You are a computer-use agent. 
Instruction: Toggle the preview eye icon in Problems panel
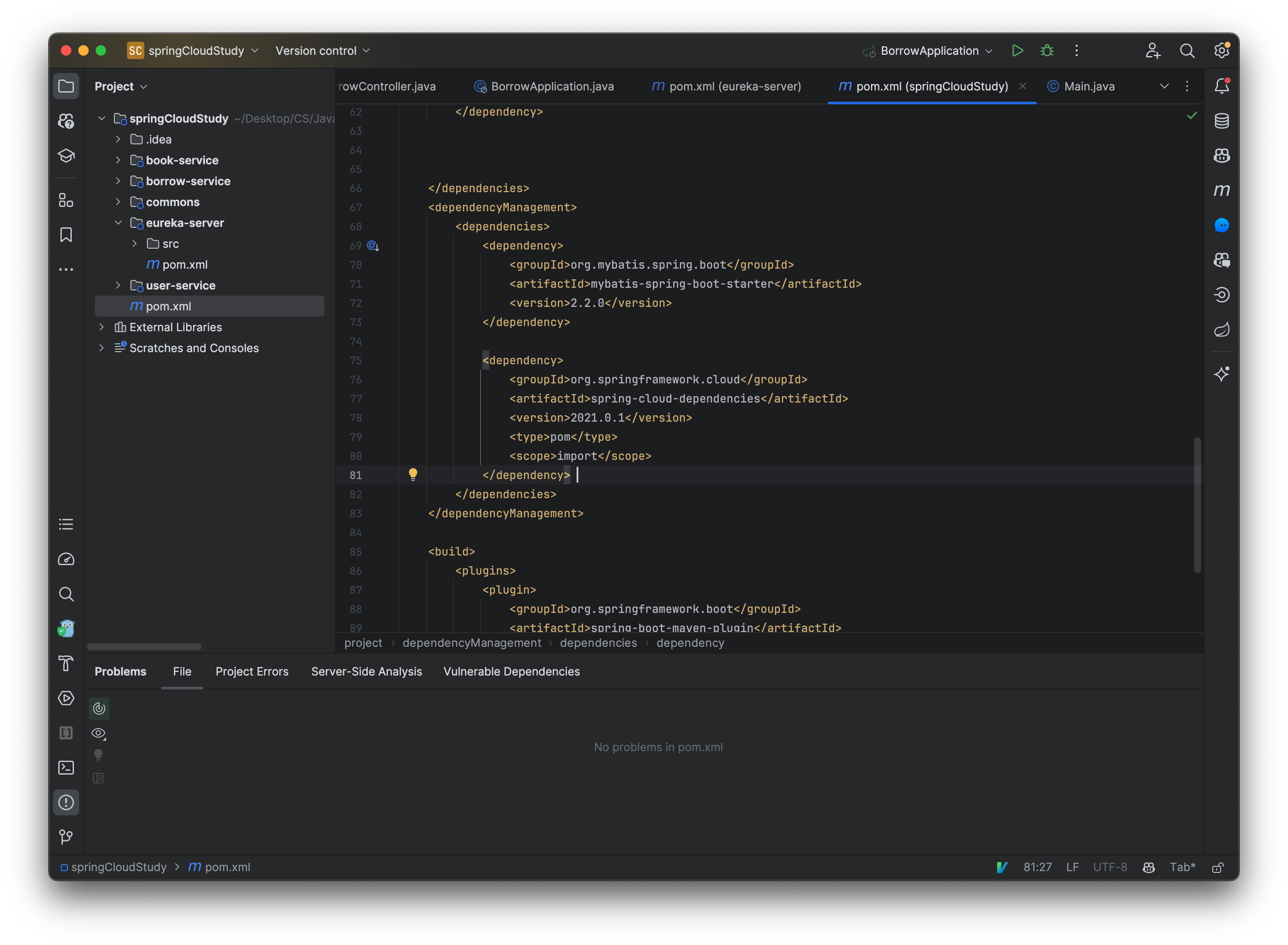pos(98,733)
